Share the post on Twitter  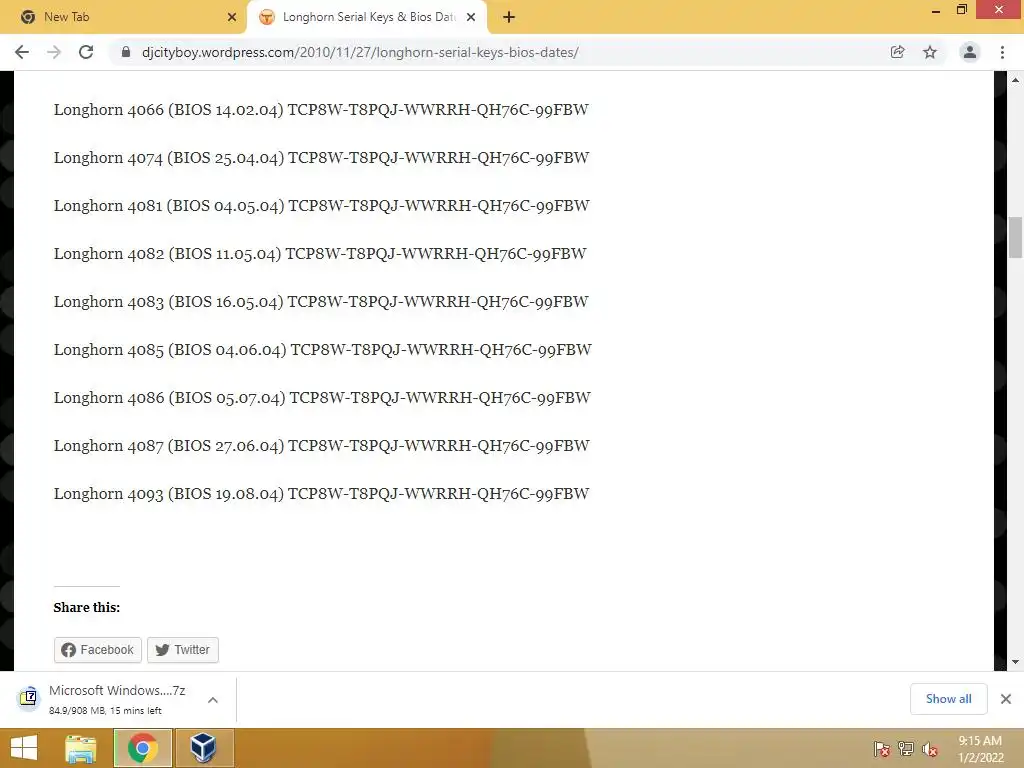point(183,650)
